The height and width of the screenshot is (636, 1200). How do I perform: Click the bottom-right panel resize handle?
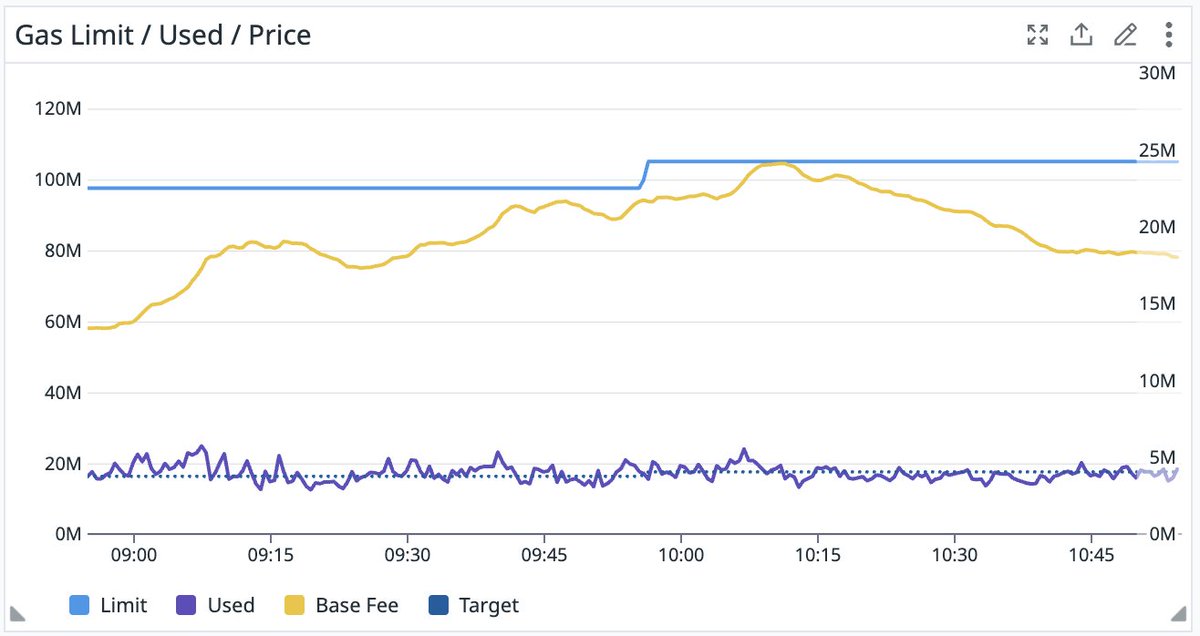[1176, 612]
